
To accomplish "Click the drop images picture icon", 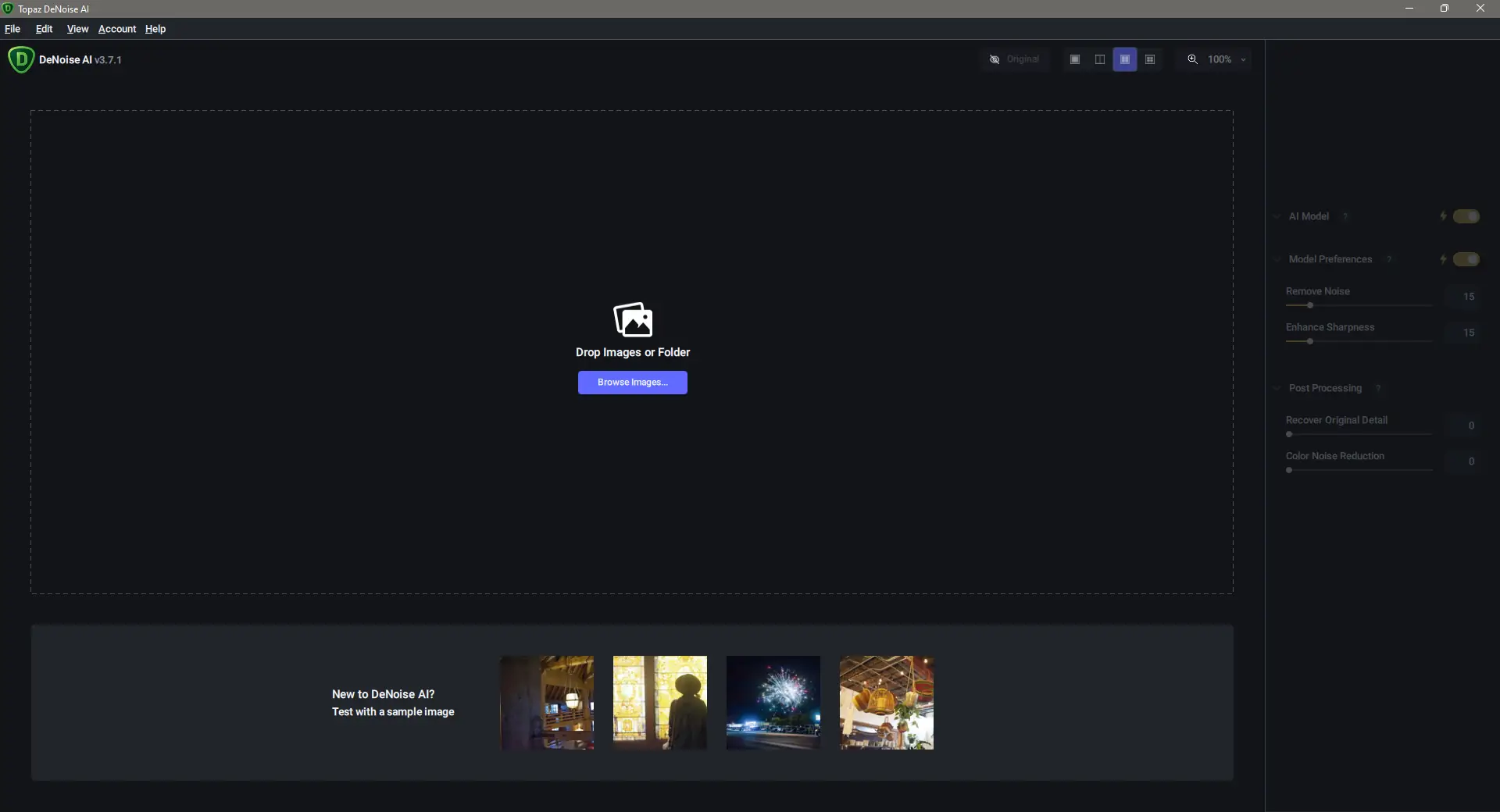I will pos(633,319).
